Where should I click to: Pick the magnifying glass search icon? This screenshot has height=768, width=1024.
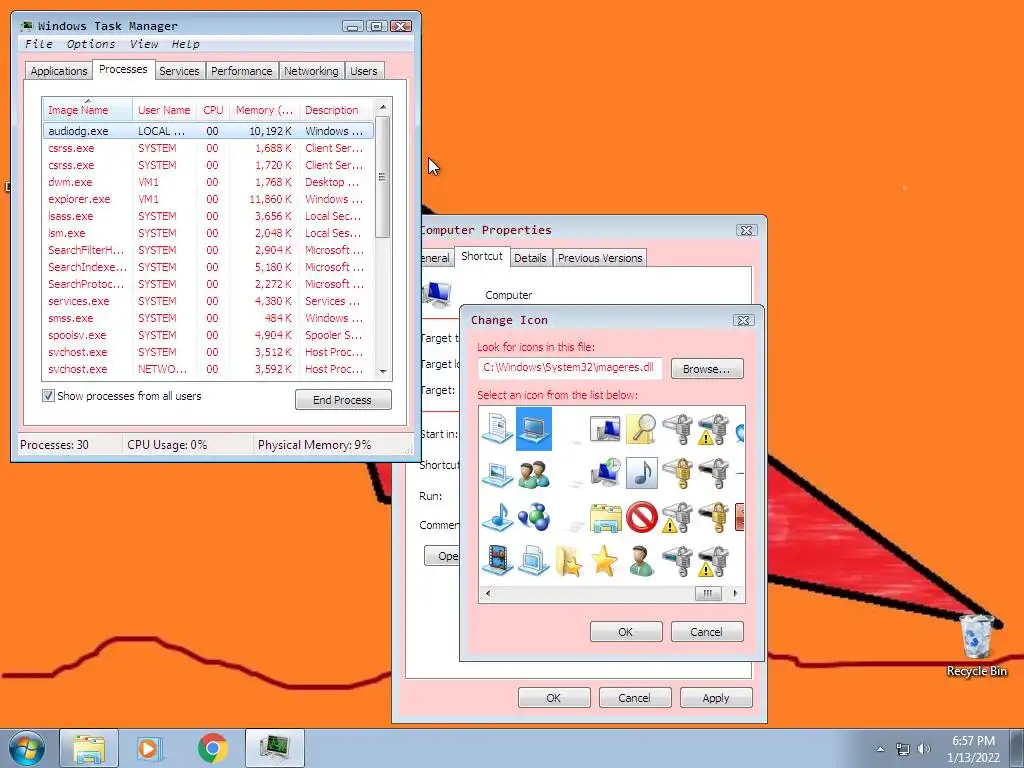click(x=641, y=429)
